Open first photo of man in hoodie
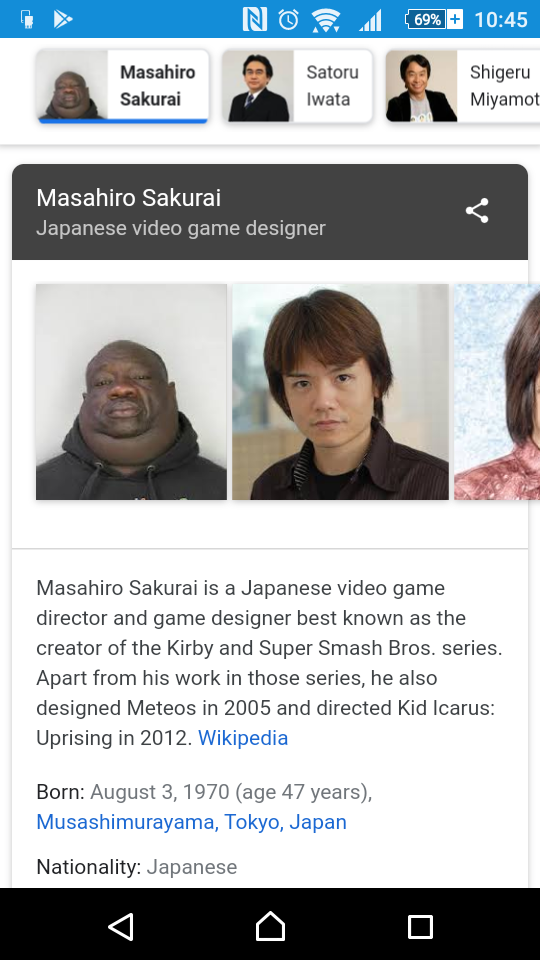540x960 pixels. 131,392
